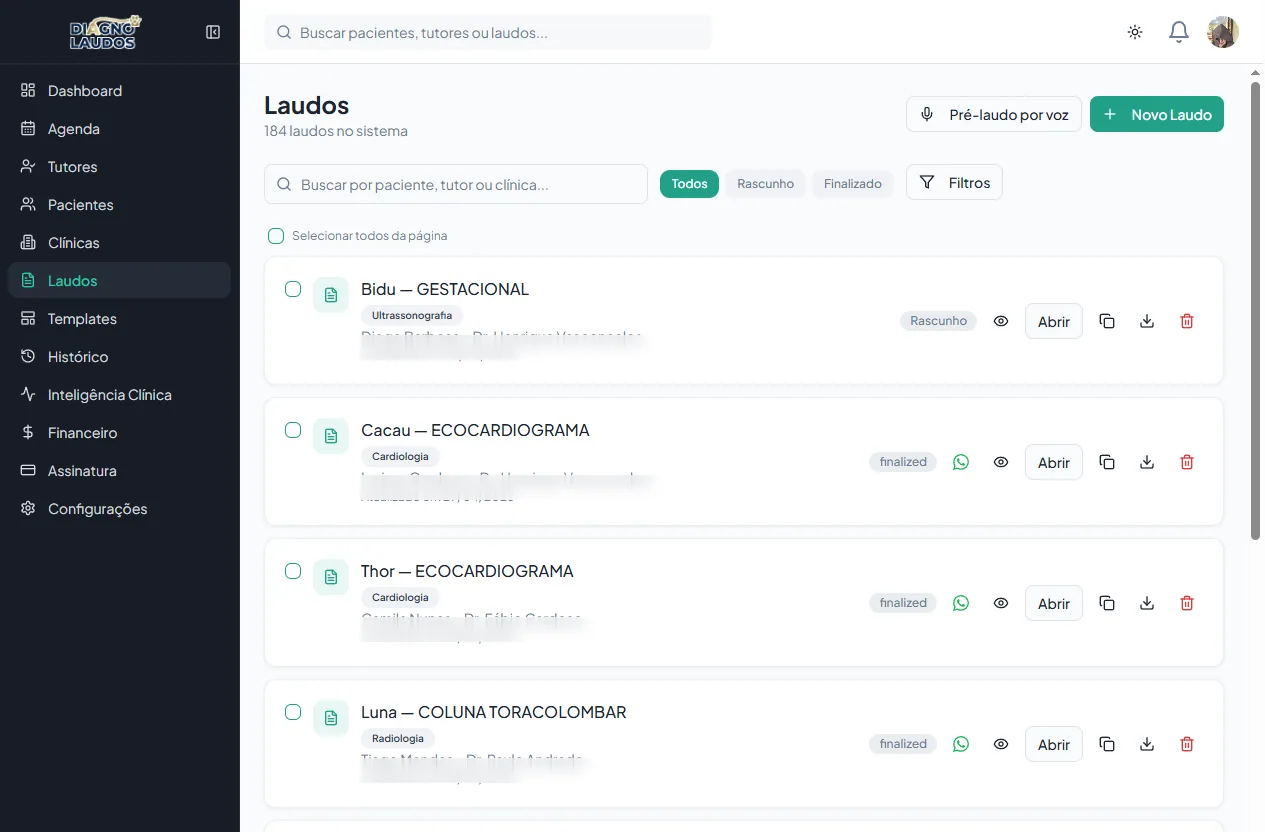The width and height of the screenshot is (1265, 832).
Task: Click the Radiologia tag on Luna
Action: point(398,738)
